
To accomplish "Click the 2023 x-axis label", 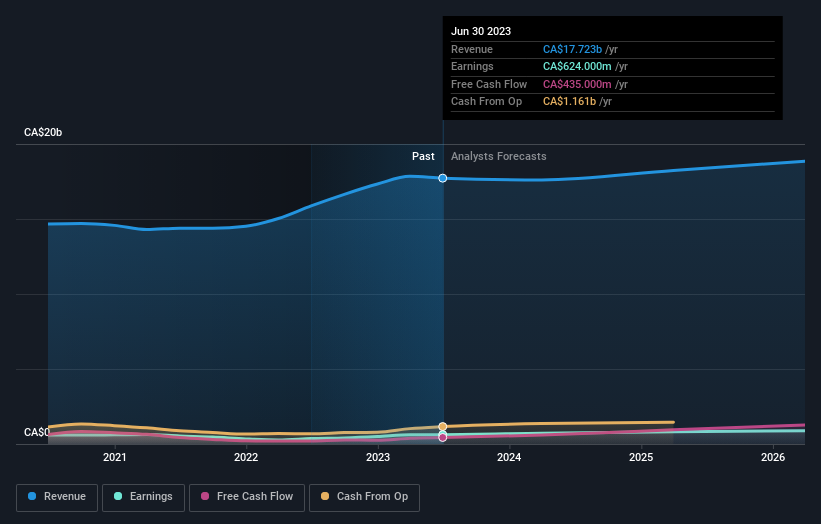I will tap(378, 457).
